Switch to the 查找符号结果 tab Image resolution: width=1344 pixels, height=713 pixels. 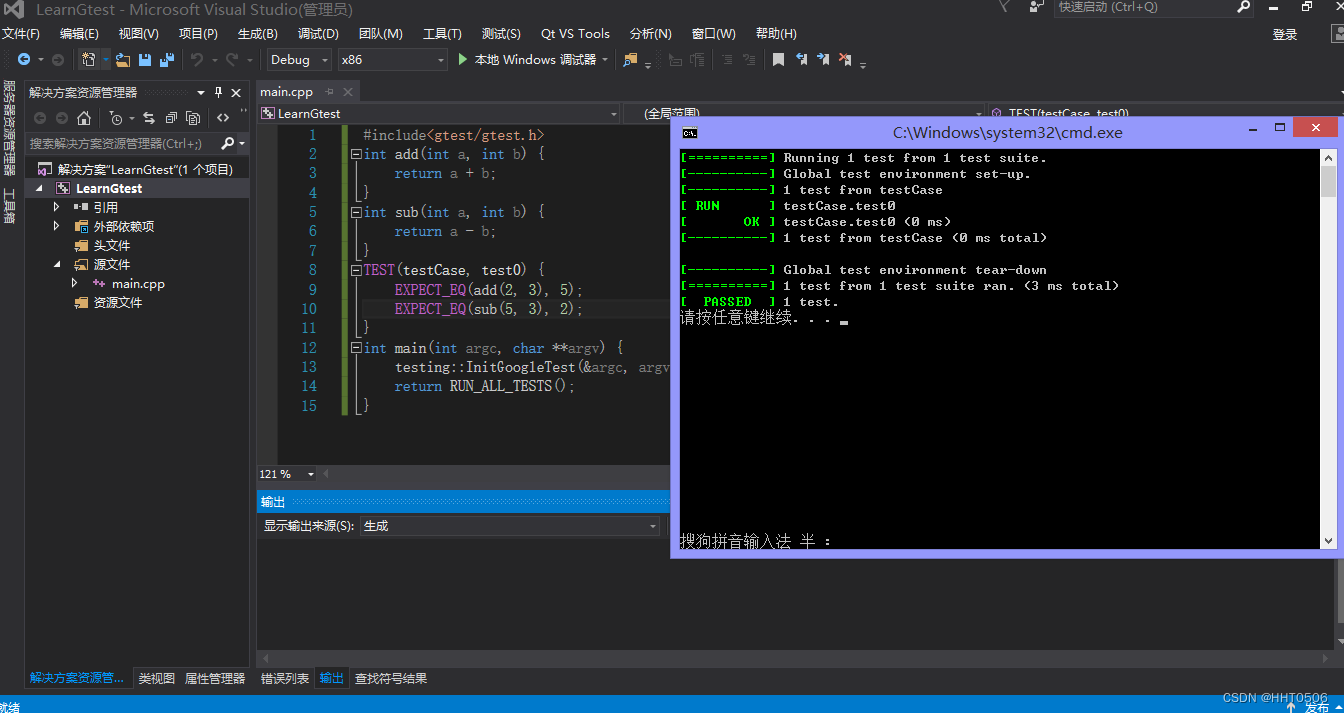(391, 678)
